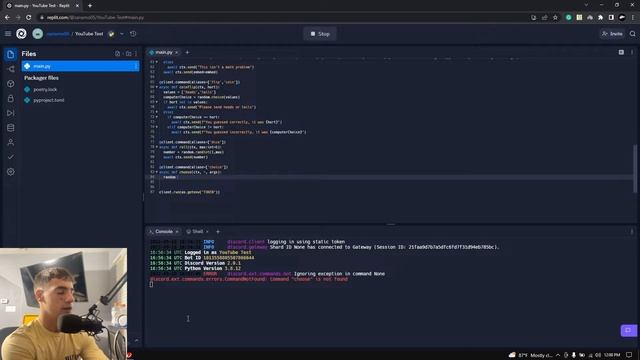Open main.py row options menu
This screenshot has width=640, height=360.
(136, 66)
